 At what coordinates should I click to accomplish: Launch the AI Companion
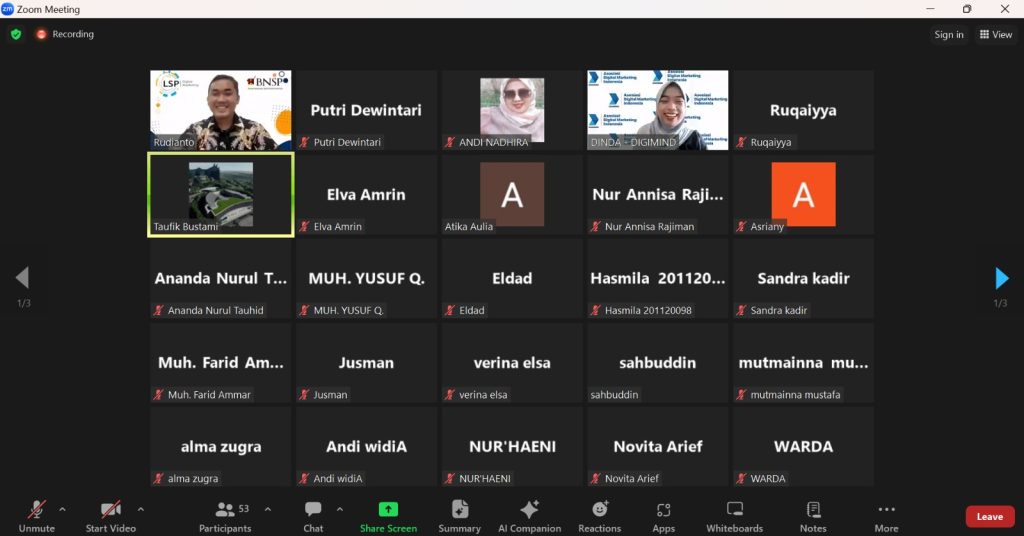[530, 515]
